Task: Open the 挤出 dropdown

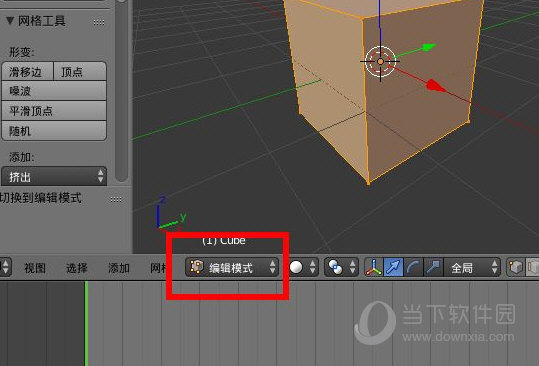Action: coord(54,177)
